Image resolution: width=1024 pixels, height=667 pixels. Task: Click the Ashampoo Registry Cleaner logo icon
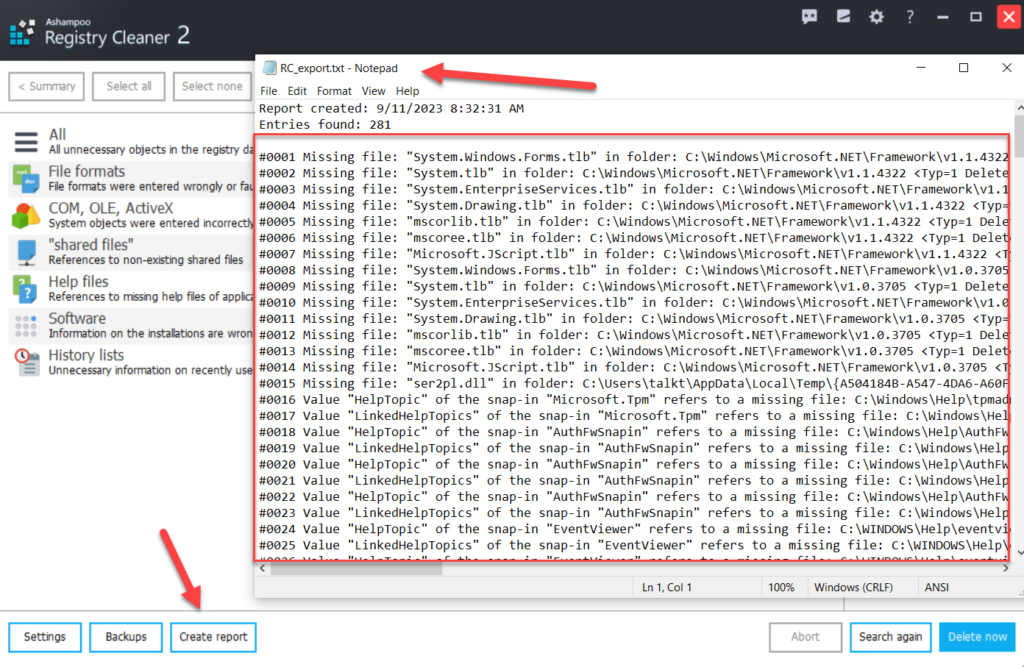22,31
